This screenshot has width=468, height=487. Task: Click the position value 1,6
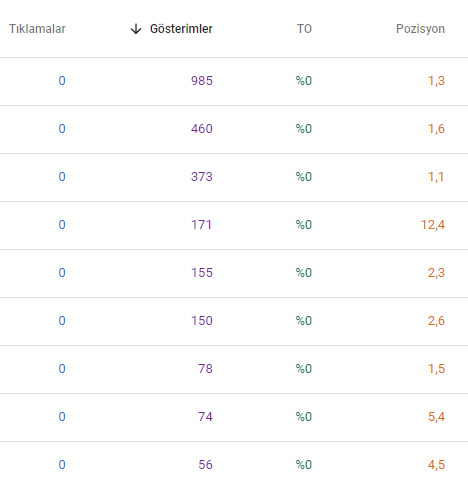point(436,129)
